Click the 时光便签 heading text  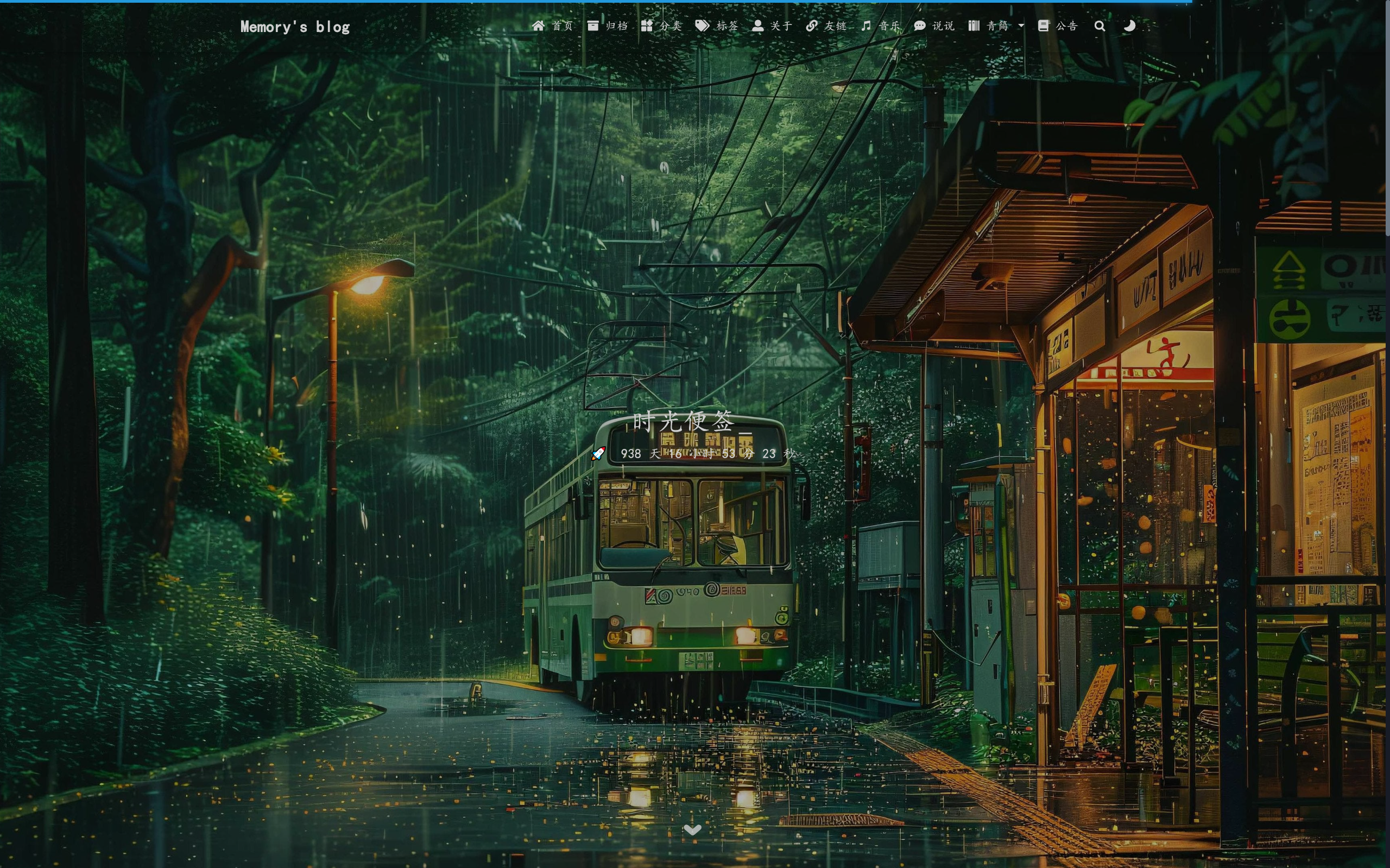tap(683, 421)
